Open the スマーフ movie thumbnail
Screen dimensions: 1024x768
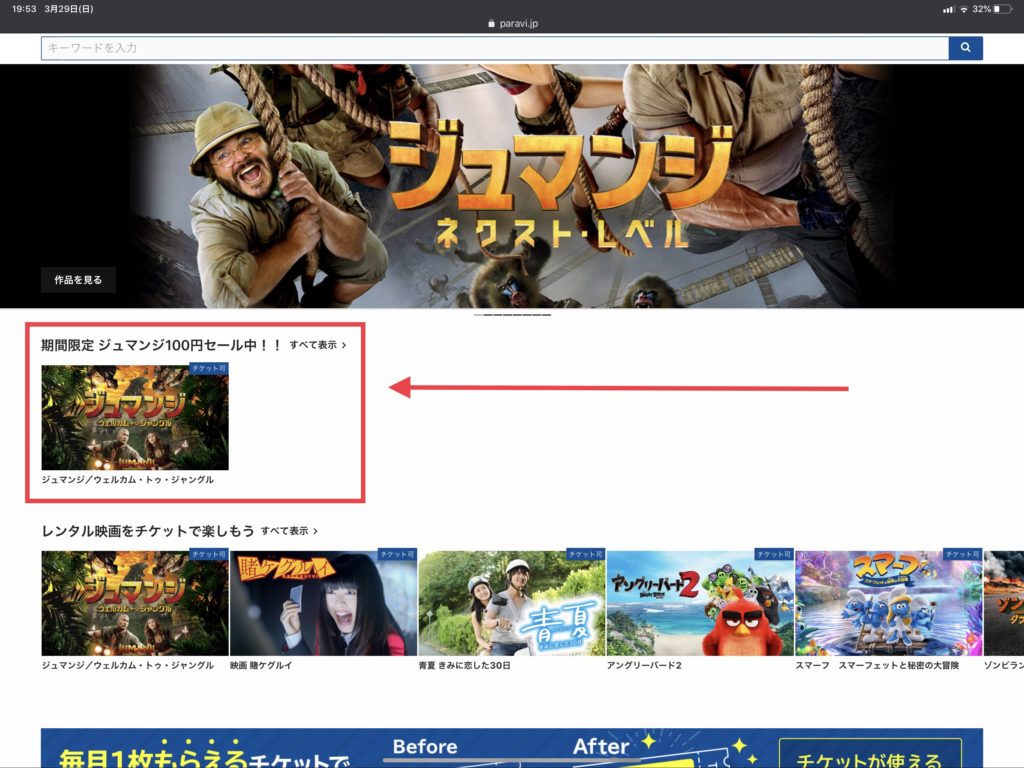pyautogui.click(x=889, y=603)
